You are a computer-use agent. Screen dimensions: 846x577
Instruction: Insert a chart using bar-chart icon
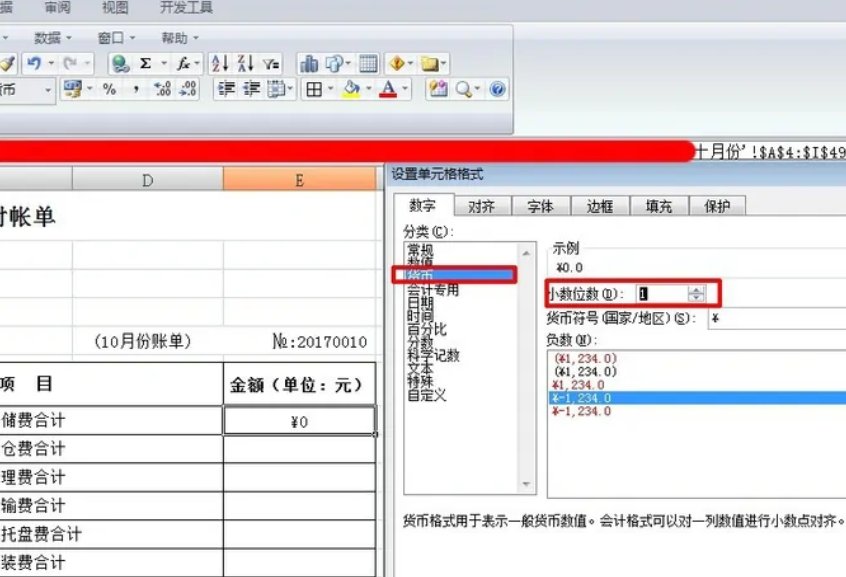[x=309, y=64]
